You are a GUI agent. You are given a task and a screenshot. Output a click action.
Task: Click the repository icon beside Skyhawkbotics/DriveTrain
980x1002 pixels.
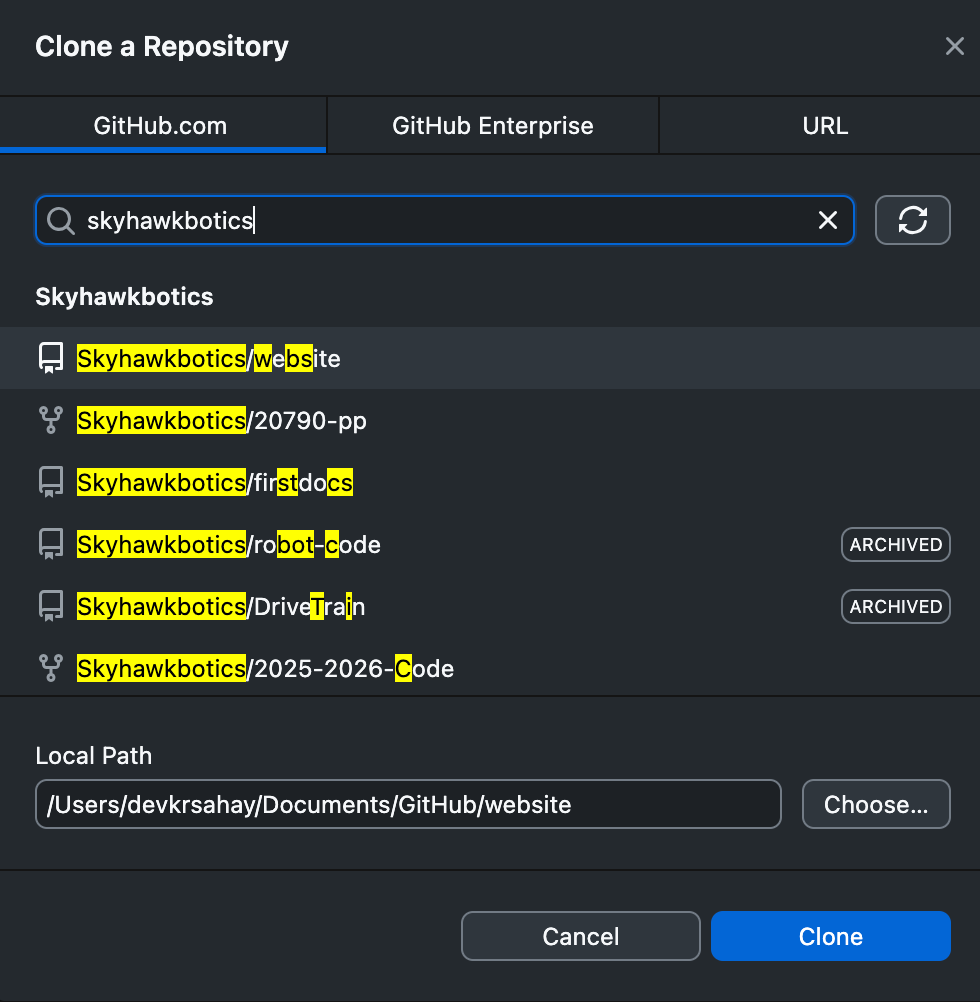point(50,605)
